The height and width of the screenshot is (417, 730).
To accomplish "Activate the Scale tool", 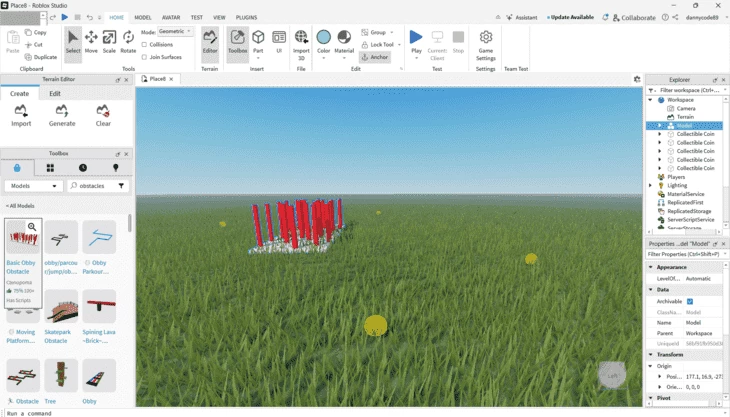I will [109, 42].
